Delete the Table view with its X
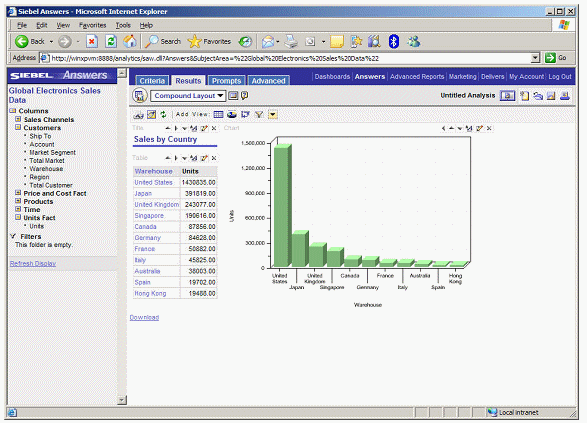The image size is (587, 423). tap(214, 158)
